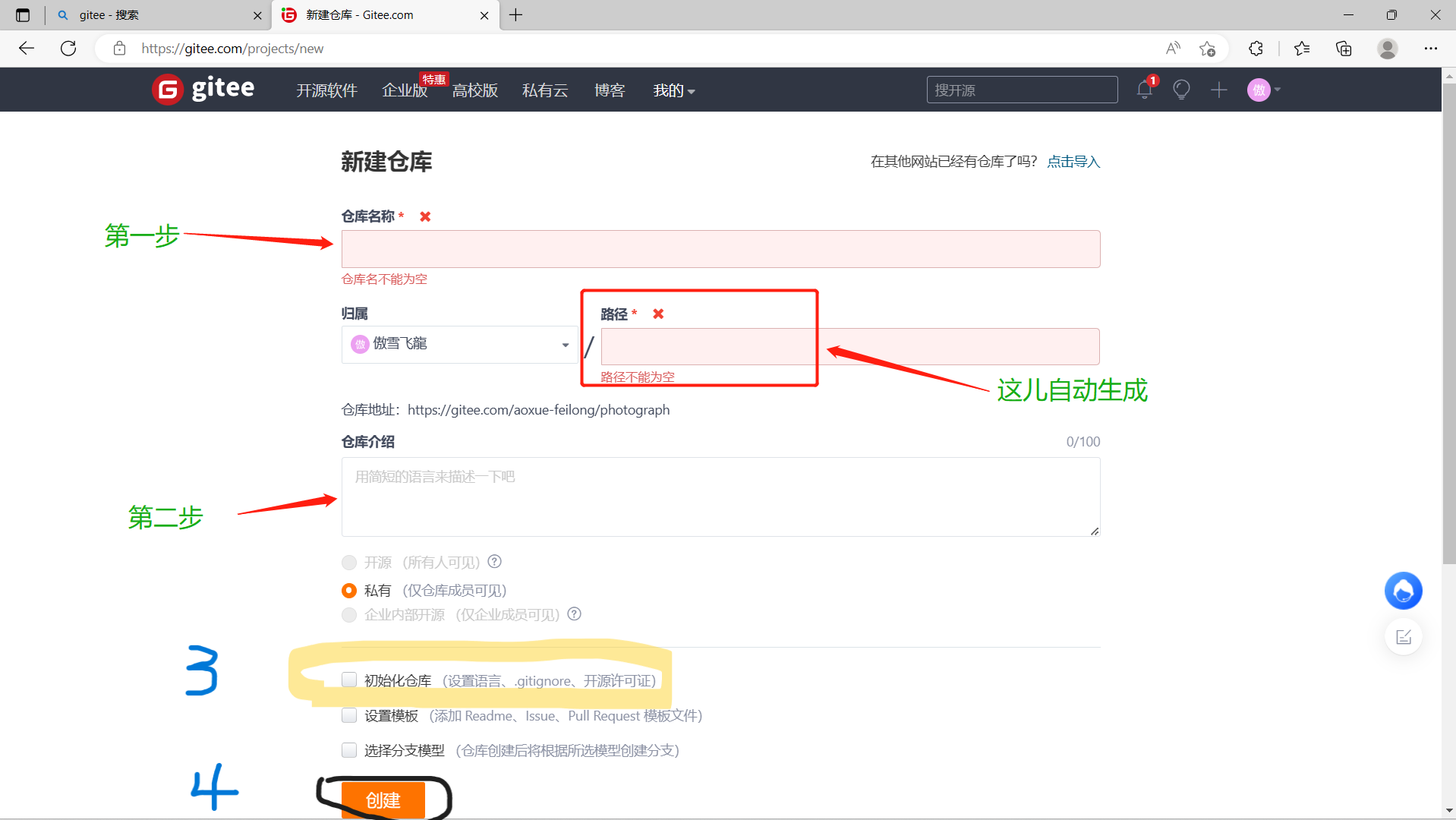Click the Gitee logo in navbar
Viewport: 1456px width, 820px height.
pos(203,90)
